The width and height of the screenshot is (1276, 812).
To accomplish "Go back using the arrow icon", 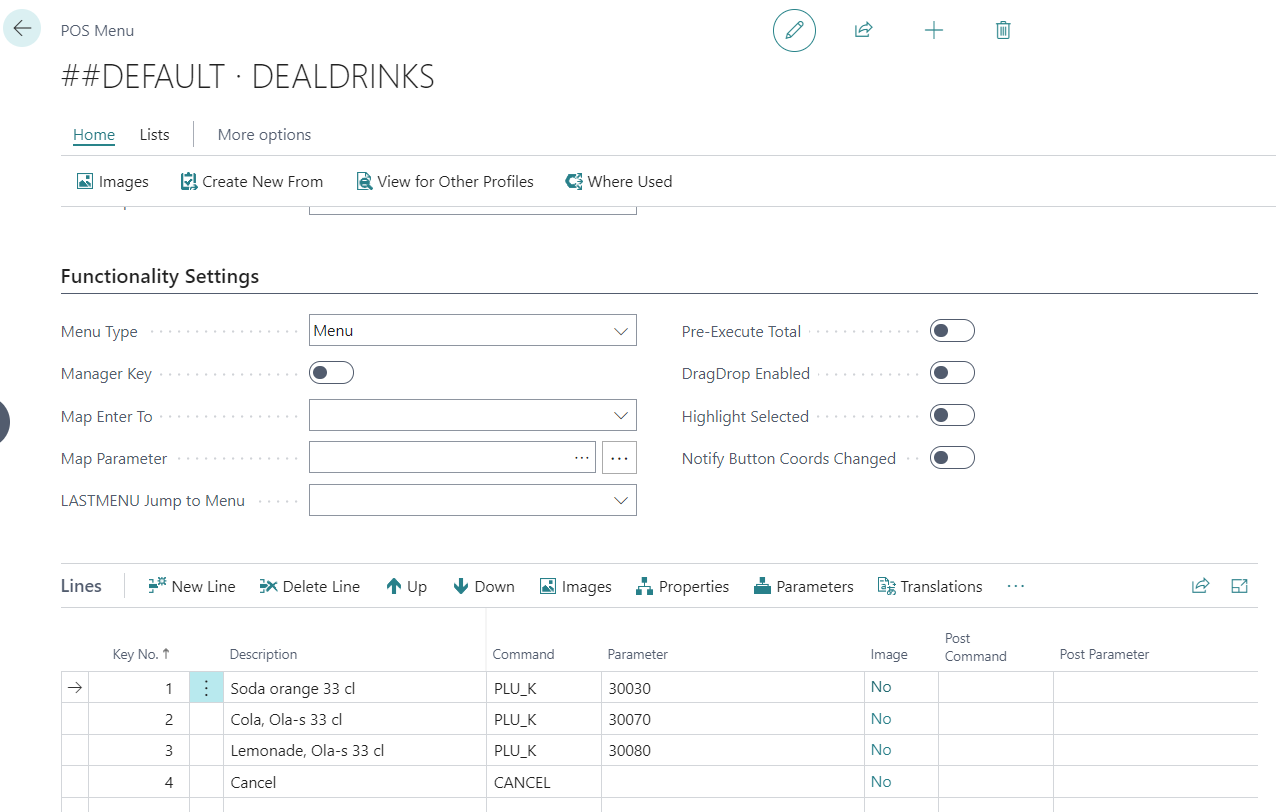I will (22, 28).
